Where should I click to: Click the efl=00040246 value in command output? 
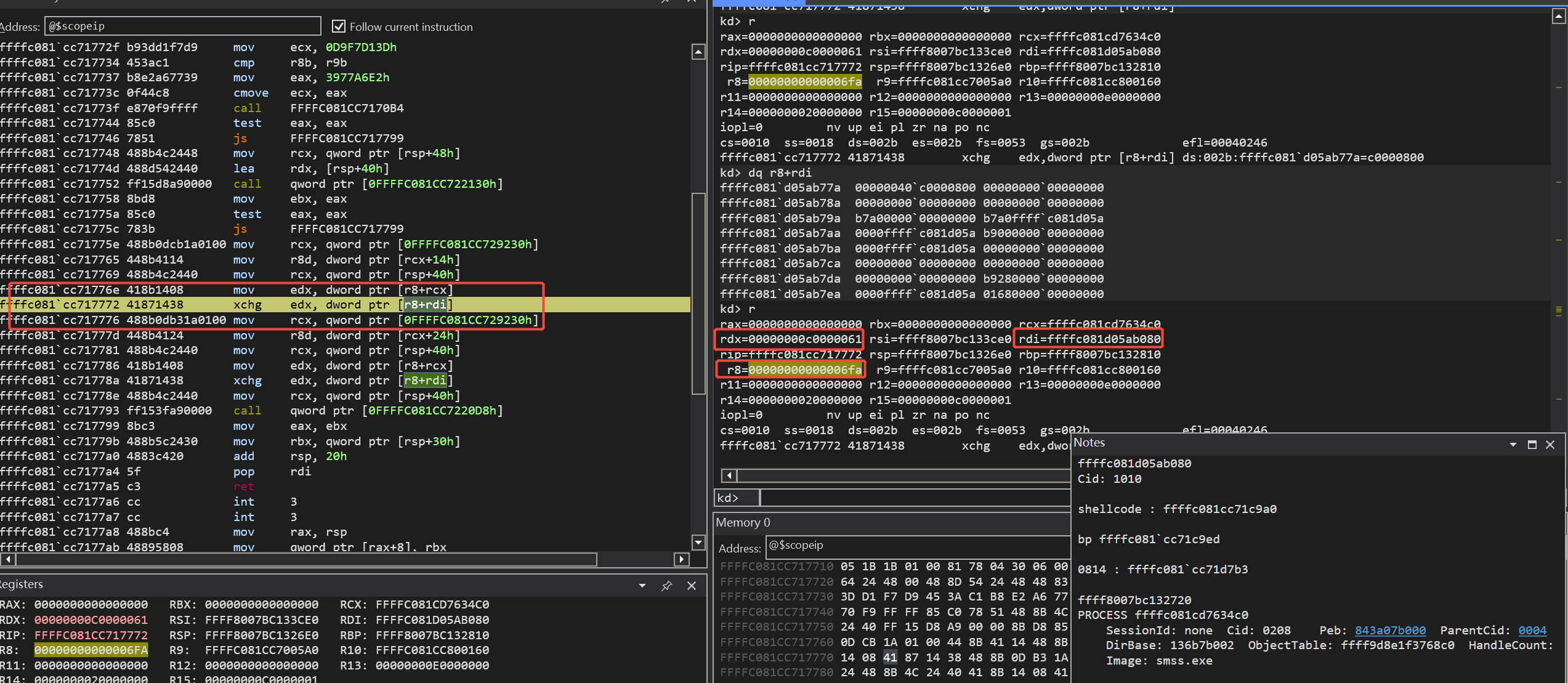[1224, 142]
